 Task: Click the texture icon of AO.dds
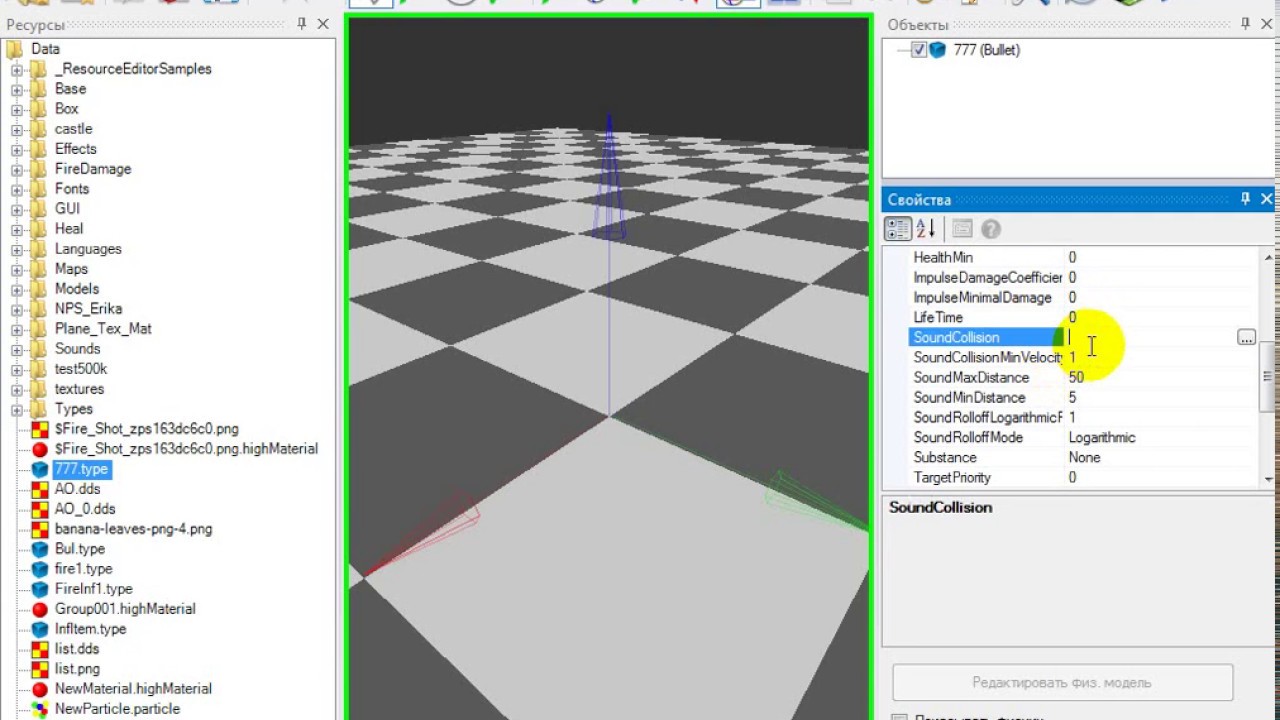(40, 489)
